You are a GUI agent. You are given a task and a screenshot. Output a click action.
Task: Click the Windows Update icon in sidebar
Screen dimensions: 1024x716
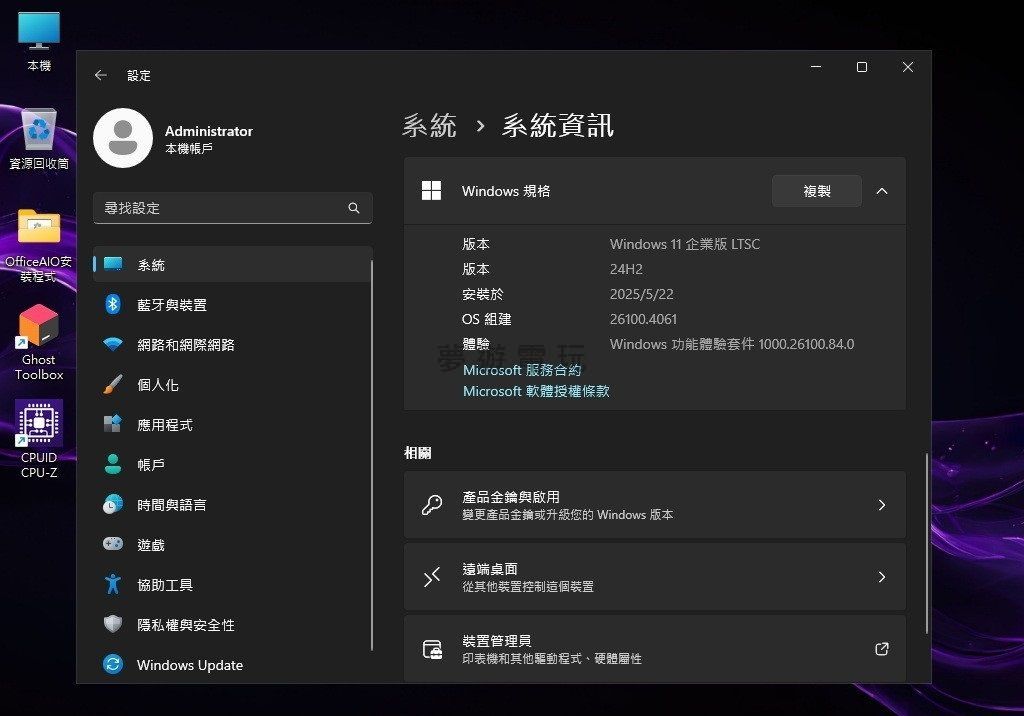point(113,665)
